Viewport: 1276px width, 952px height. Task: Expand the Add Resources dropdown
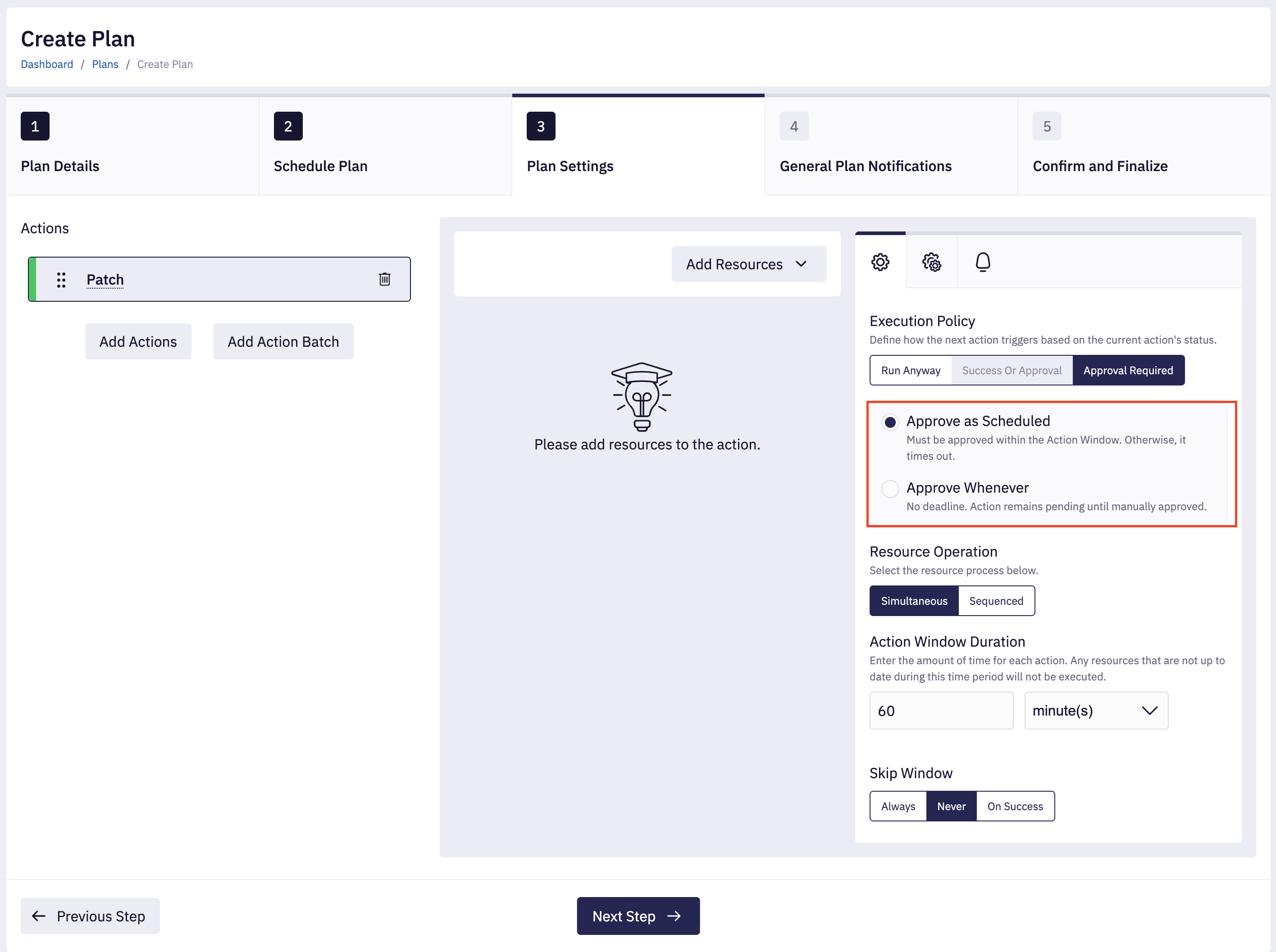point(748,264)
